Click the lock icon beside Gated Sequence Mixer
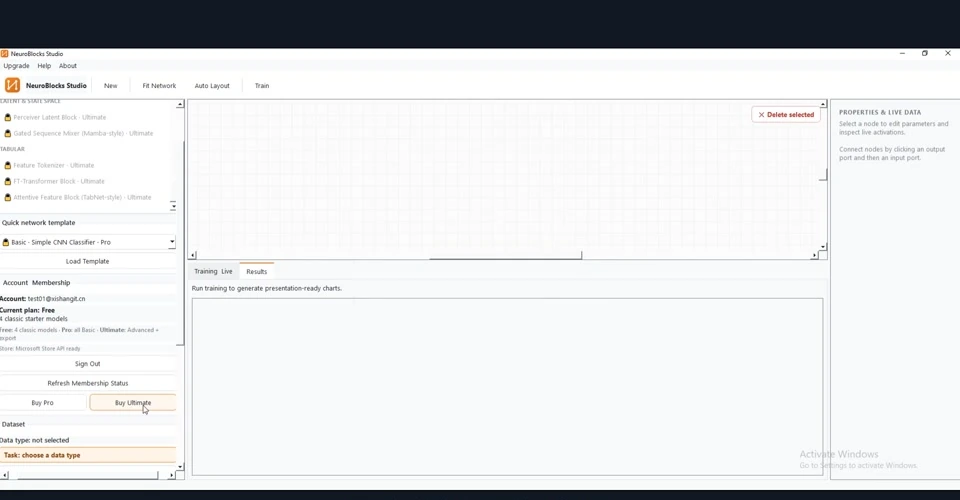The image size is (960, 500). coord(8,133)
